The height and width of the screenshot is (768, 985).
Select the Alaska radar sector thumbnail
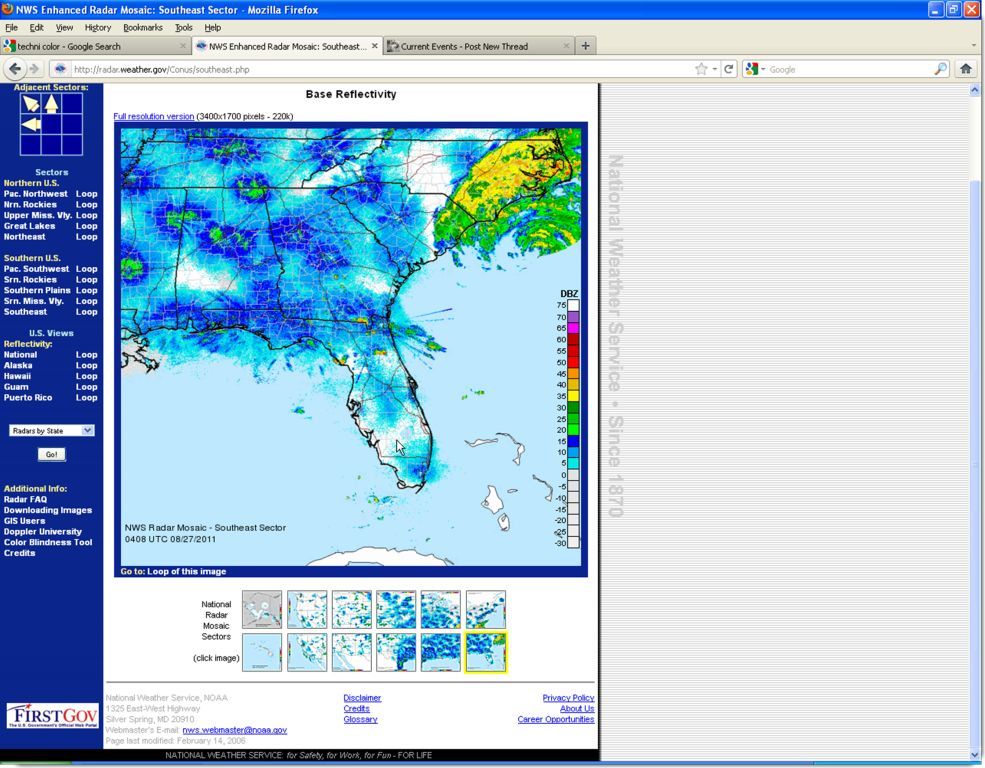[261, 609]
